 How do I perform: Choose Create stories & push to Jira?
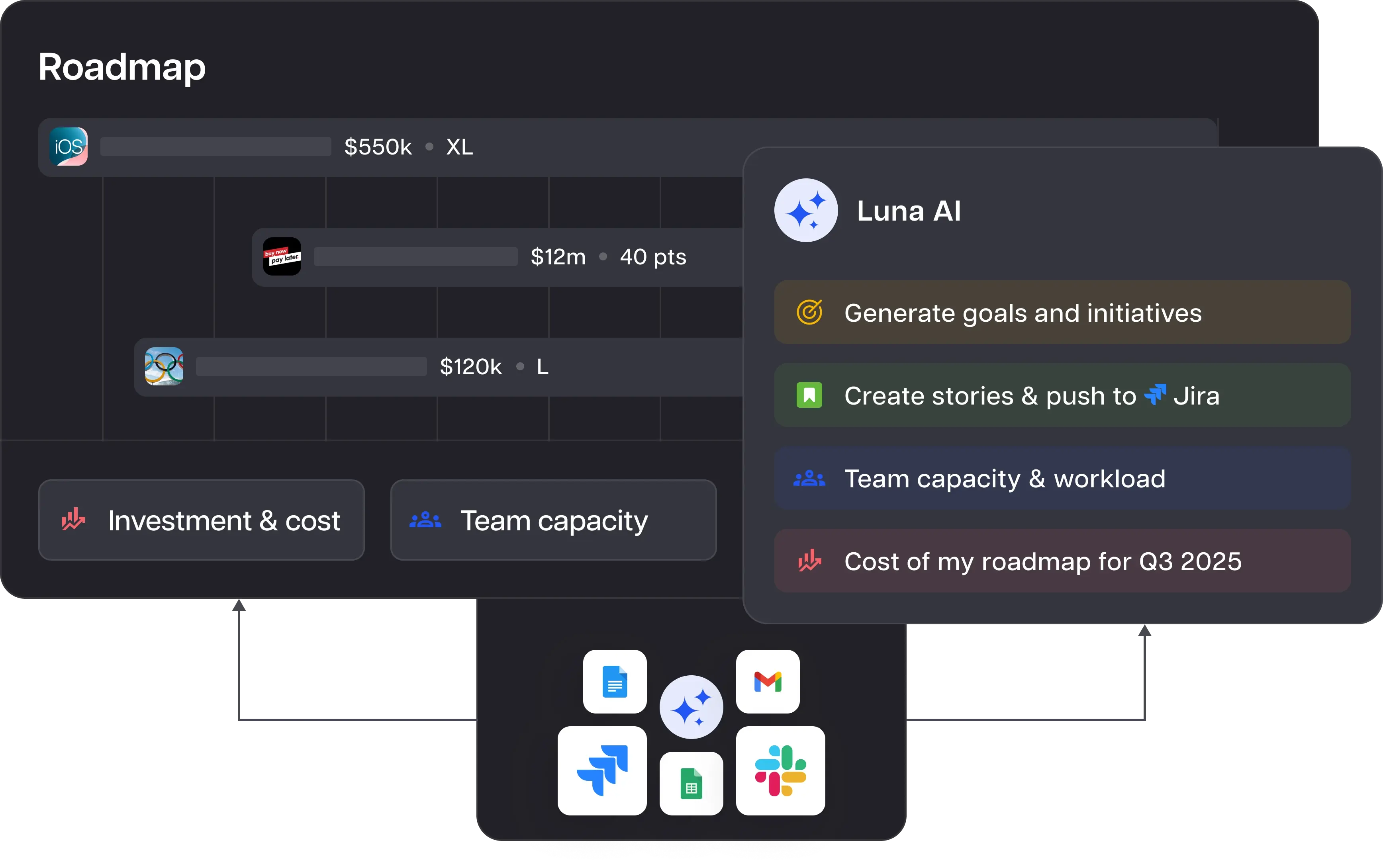tap(1062, 395)
